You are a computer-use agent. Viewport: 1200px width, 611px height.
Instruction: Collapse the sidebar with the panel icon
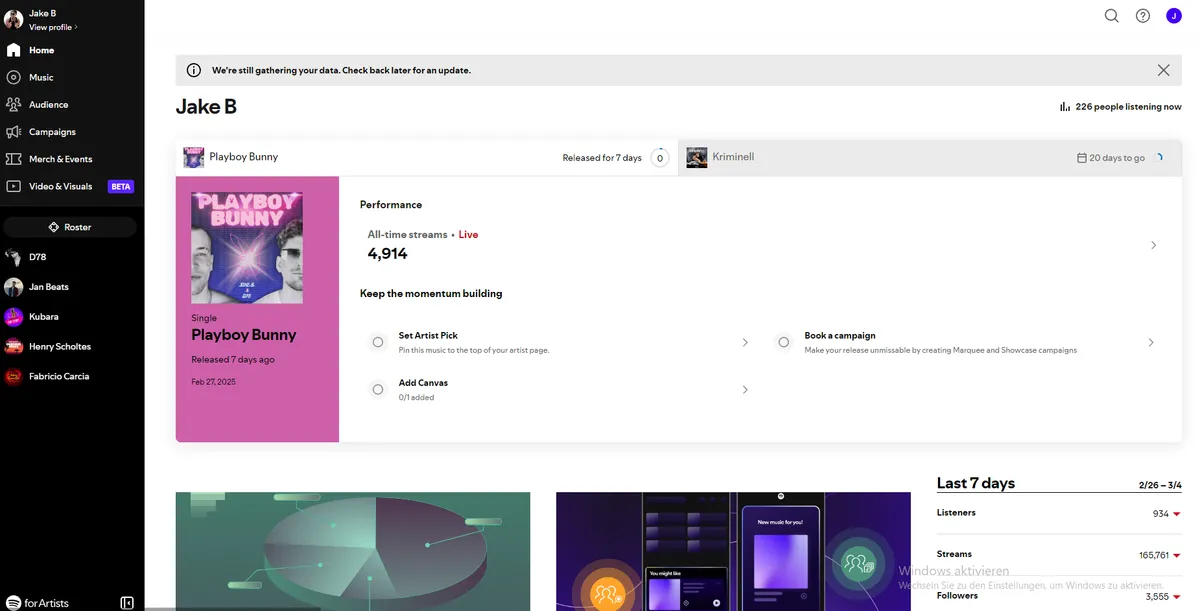pyautogui.click(x=127, y=603)
